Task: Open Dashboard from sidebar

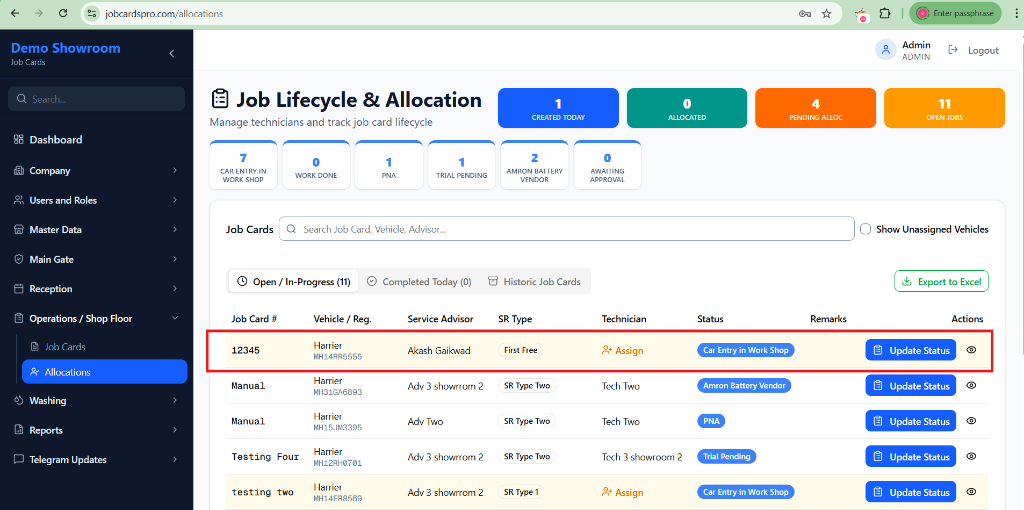Action: coord(56,140)
